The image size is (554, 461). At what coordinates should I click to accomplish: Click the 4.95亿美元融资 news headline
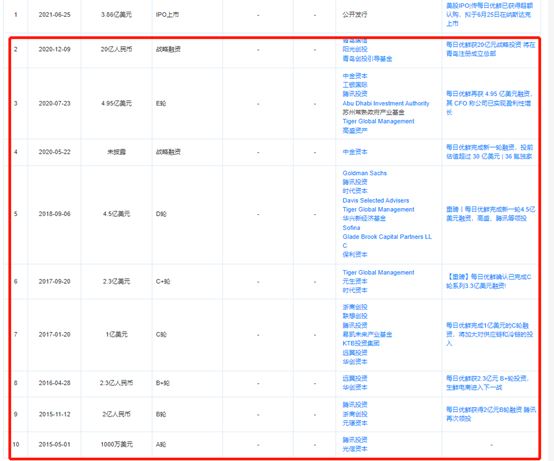pos(489,103)
